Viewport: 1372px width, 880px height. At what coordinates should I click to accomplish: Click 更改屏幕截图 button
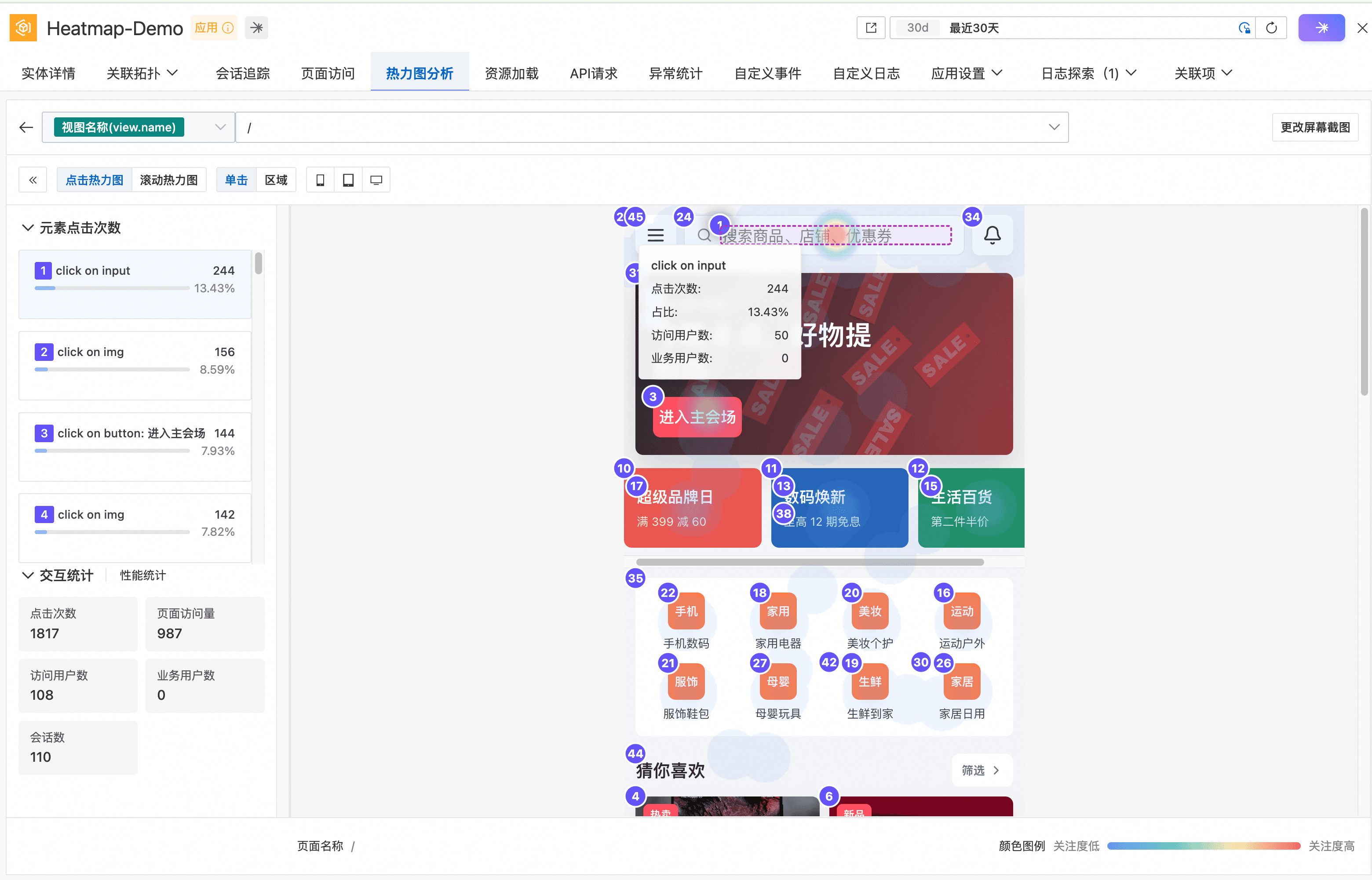[1315, 127]
